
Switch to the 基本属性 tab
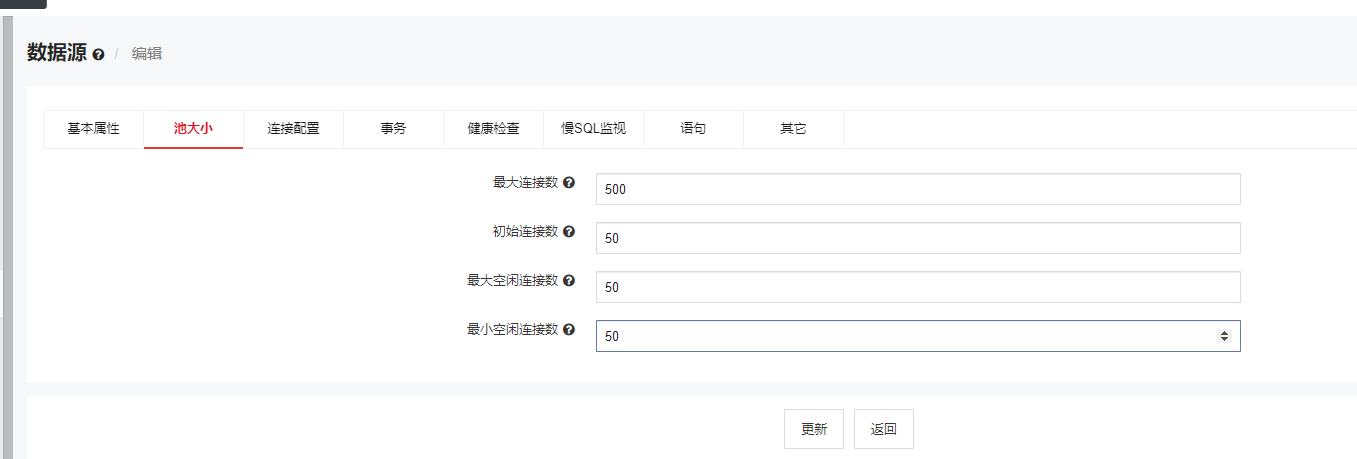(x=94, y=129)
